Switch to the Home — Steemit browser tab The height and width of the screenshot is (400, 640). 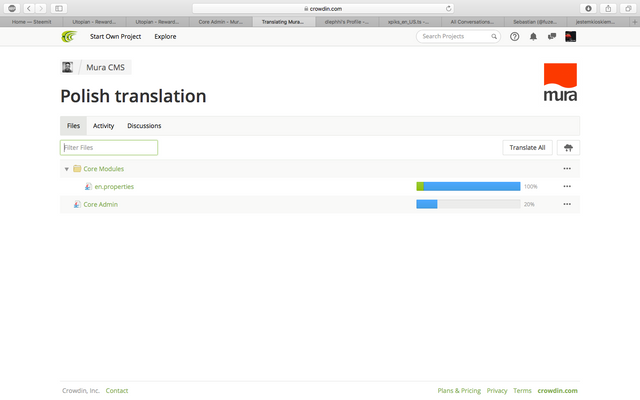tap(31, 22)
